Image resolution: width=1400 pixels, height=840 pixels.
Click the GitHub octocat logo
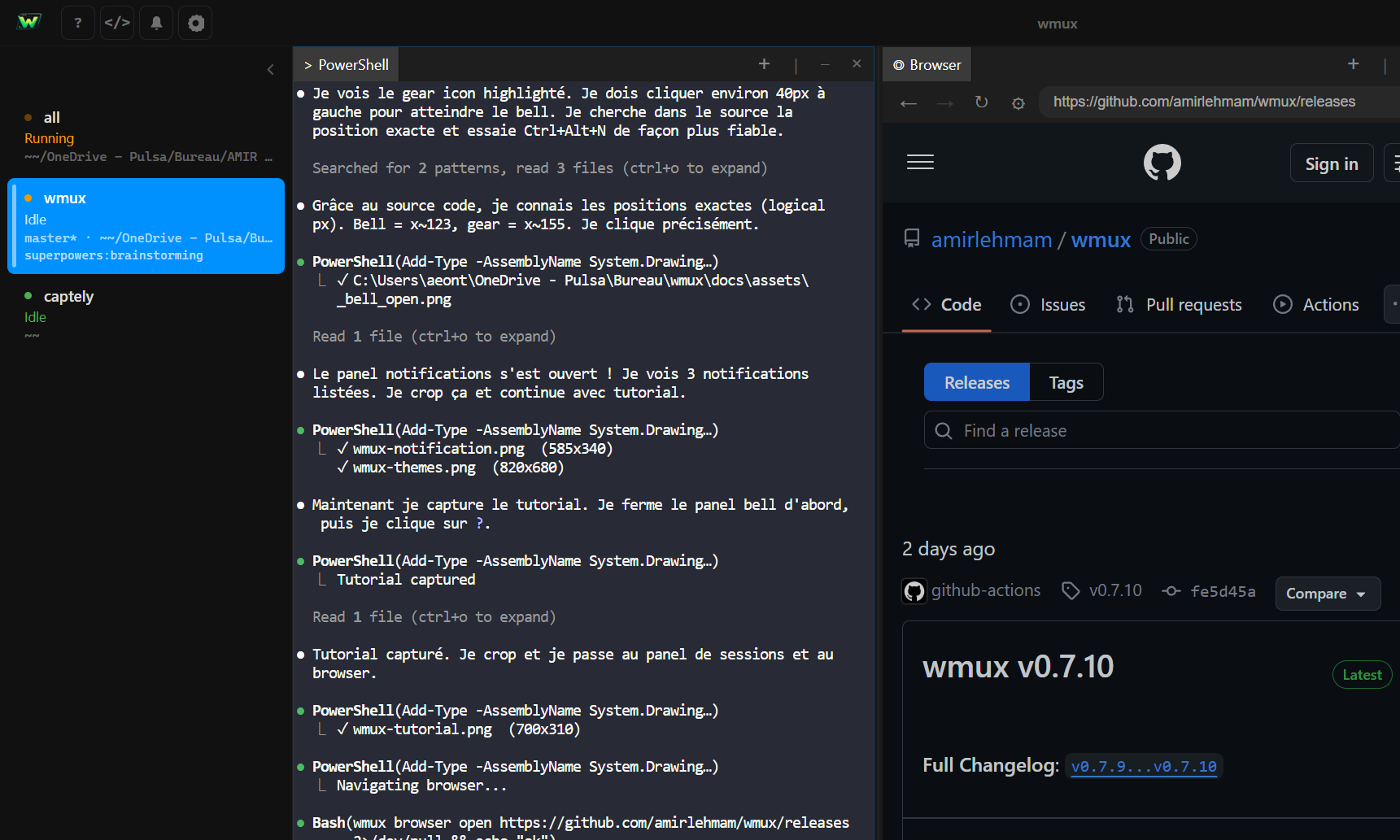point(1162,163)
